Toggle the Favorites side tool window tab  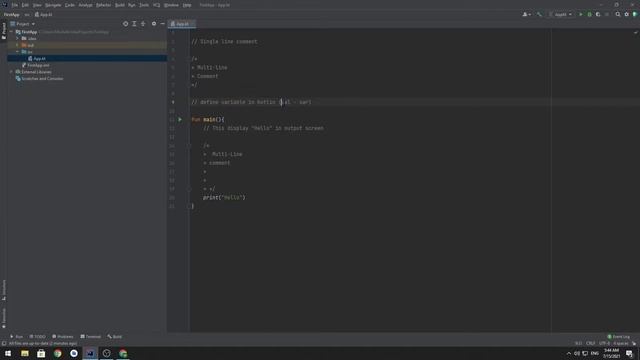click(x=4, y=318)
